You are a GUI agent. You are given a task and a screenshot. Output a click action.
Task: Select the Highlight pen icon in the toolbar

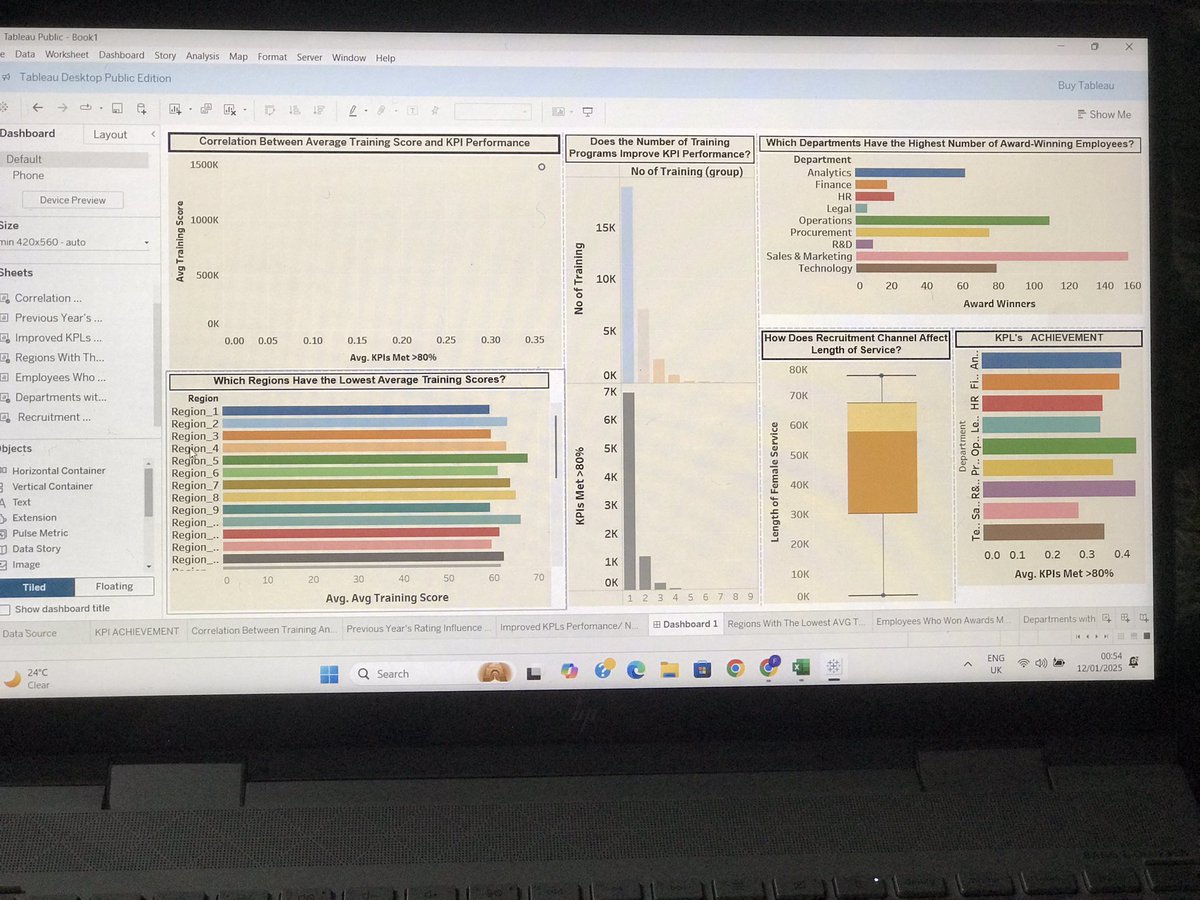pos(352,109)
